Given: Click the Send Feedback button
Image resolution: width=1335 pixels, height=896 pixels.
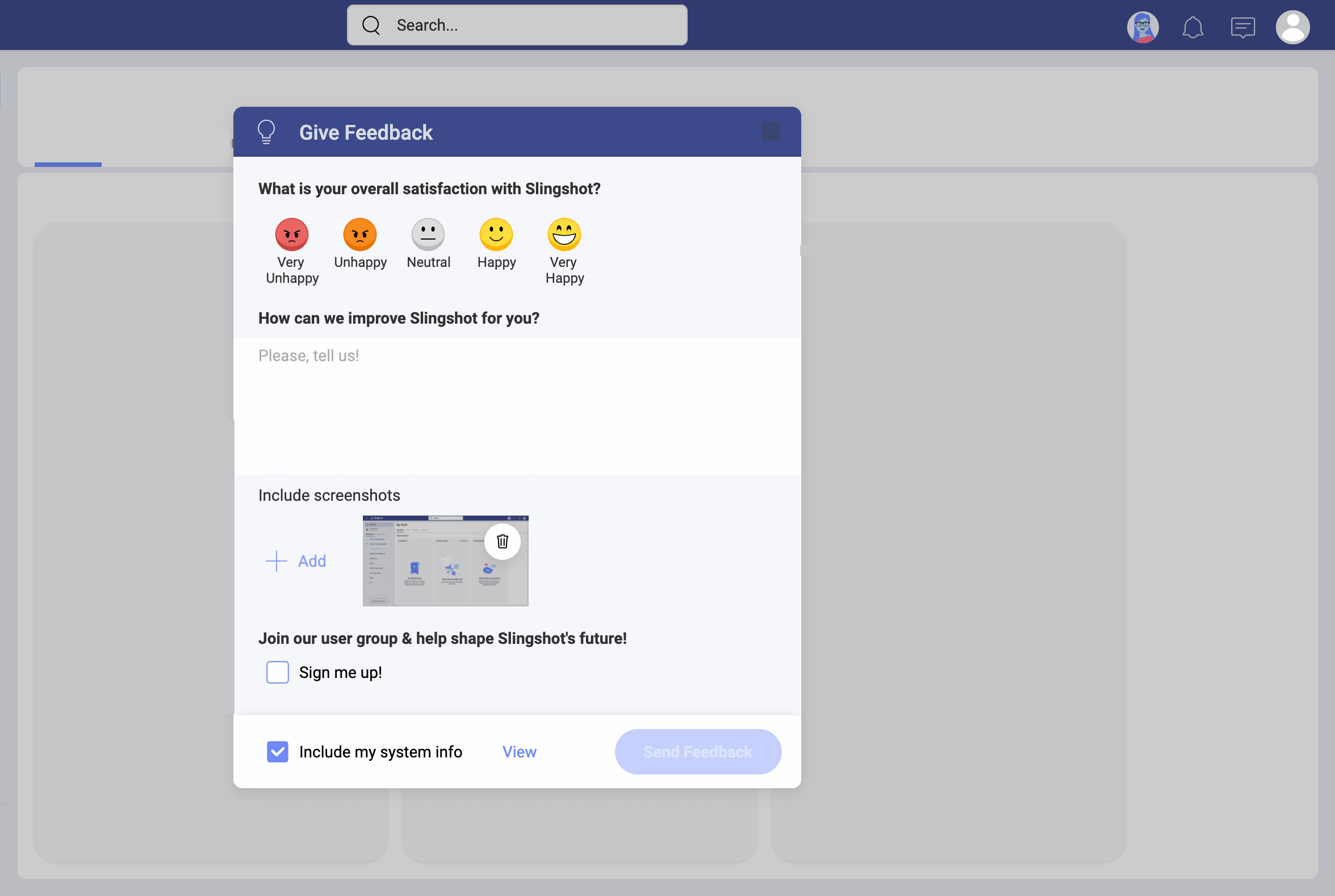Looking at the screenshot, I should 698,752.
